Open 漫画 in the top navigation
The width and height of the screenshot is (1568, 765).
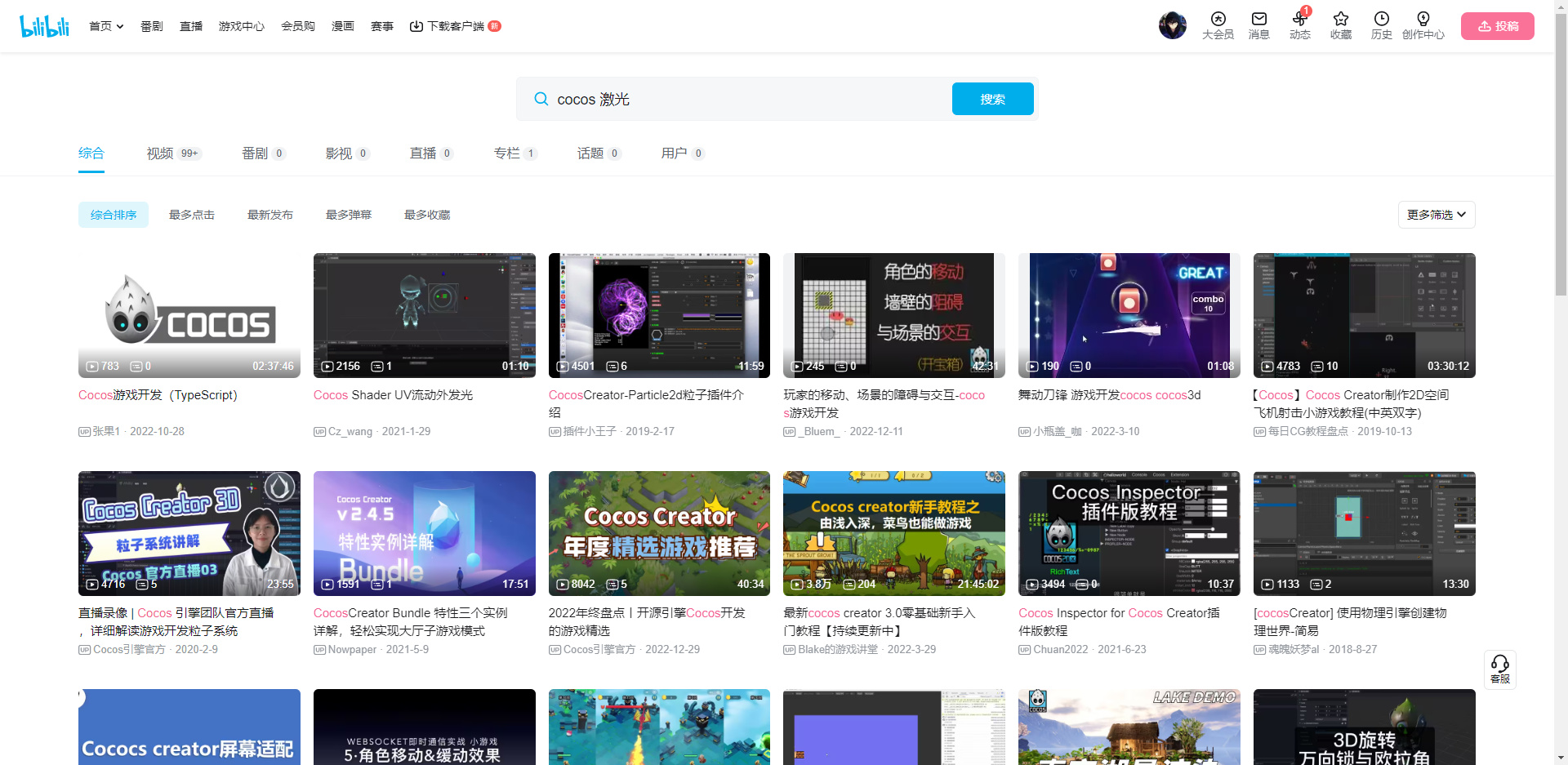pos(343,26)
